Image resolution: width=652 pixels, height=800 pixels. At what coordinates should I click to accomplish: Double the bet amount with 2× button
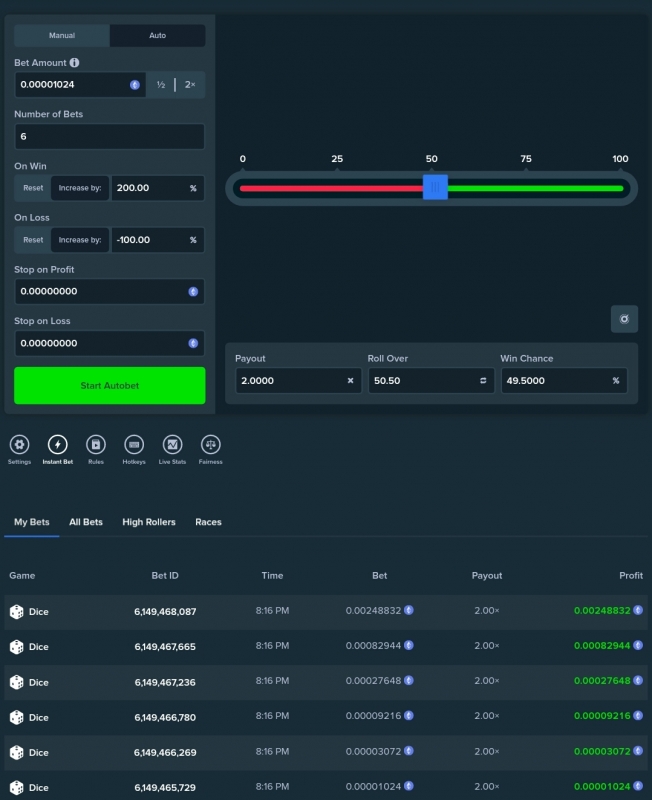[x=190, y=85]
